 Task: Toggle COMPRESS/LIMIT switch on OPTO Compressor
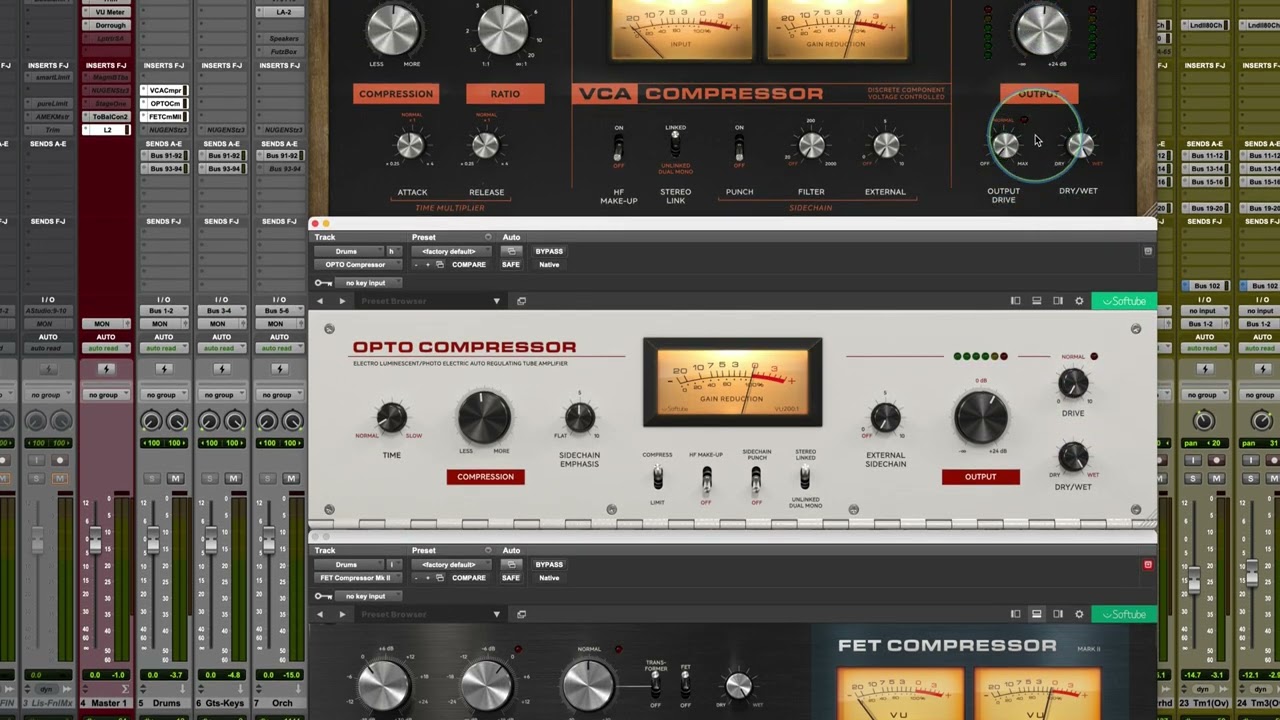coord(657,478)
